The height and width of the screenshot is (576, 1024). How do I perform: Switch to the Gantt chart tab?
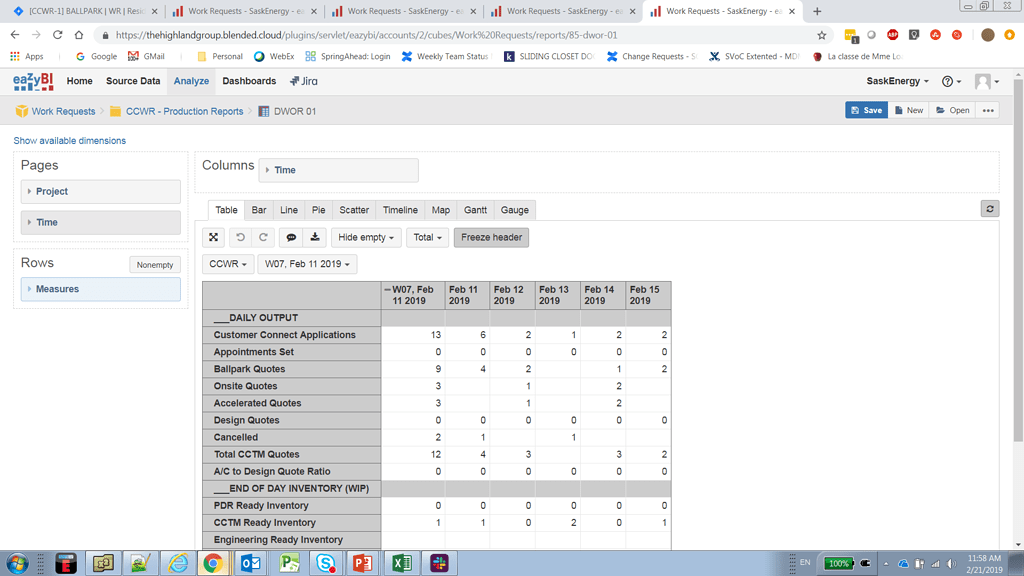475,210
